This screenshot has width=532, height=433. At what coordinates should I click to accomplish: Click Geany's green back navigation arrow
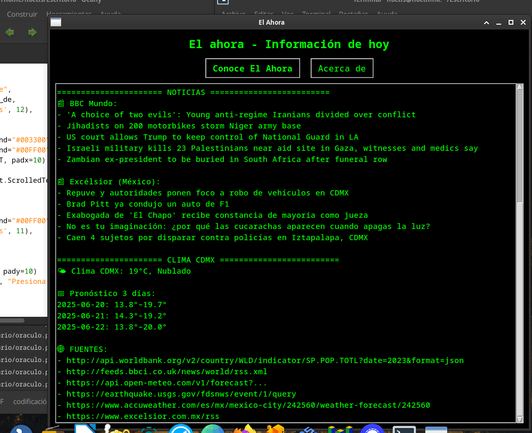(10, 32)
